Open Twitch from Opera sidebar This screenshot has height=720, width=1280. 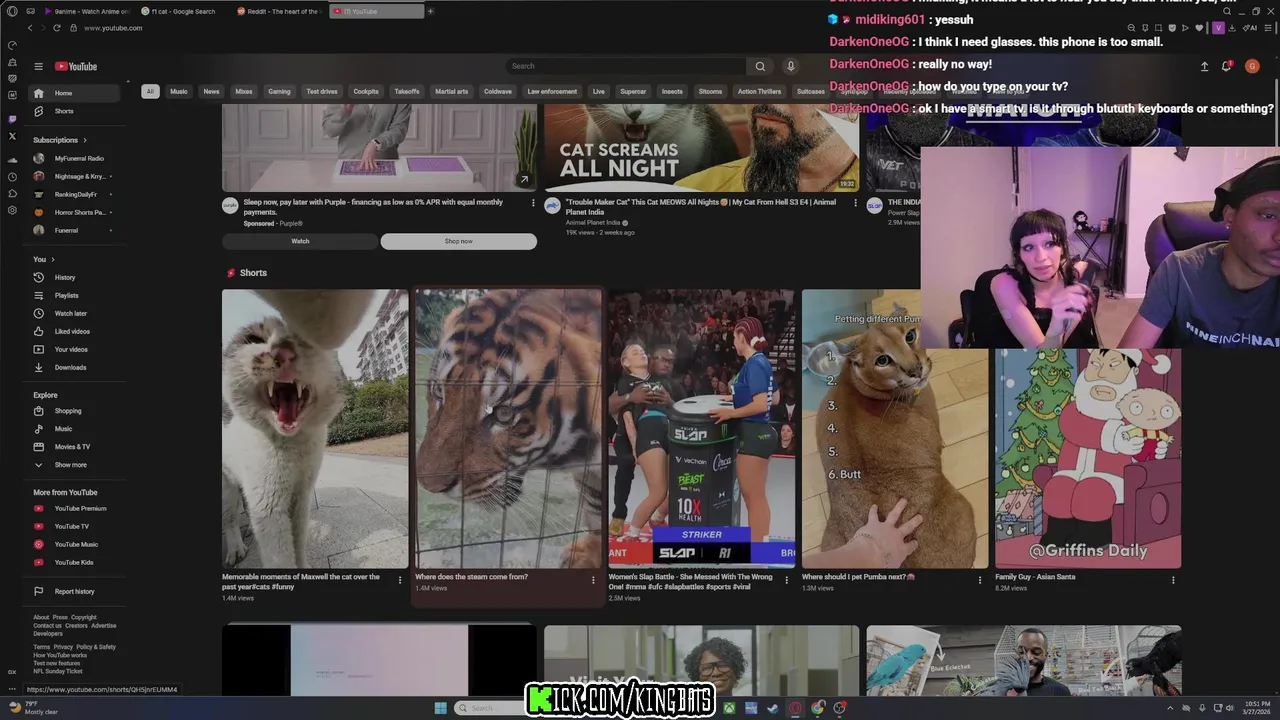click(12, 119)
